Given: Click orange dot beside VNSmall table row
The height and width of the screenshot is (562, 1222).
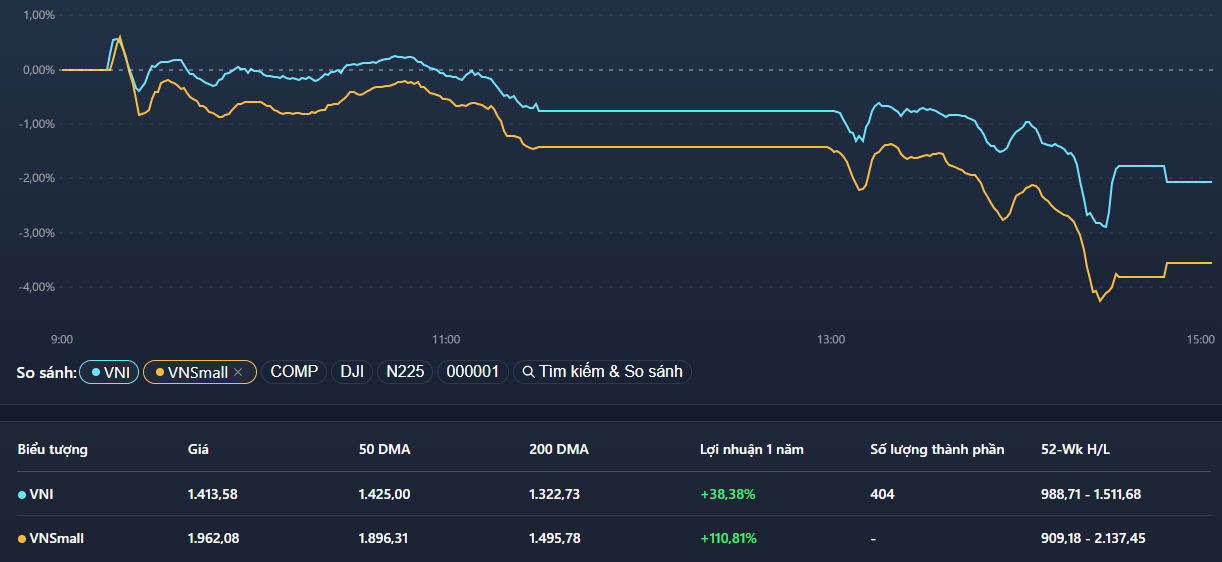Looking at the screenshot, I should pyautogui.click(x=22, y=538).
